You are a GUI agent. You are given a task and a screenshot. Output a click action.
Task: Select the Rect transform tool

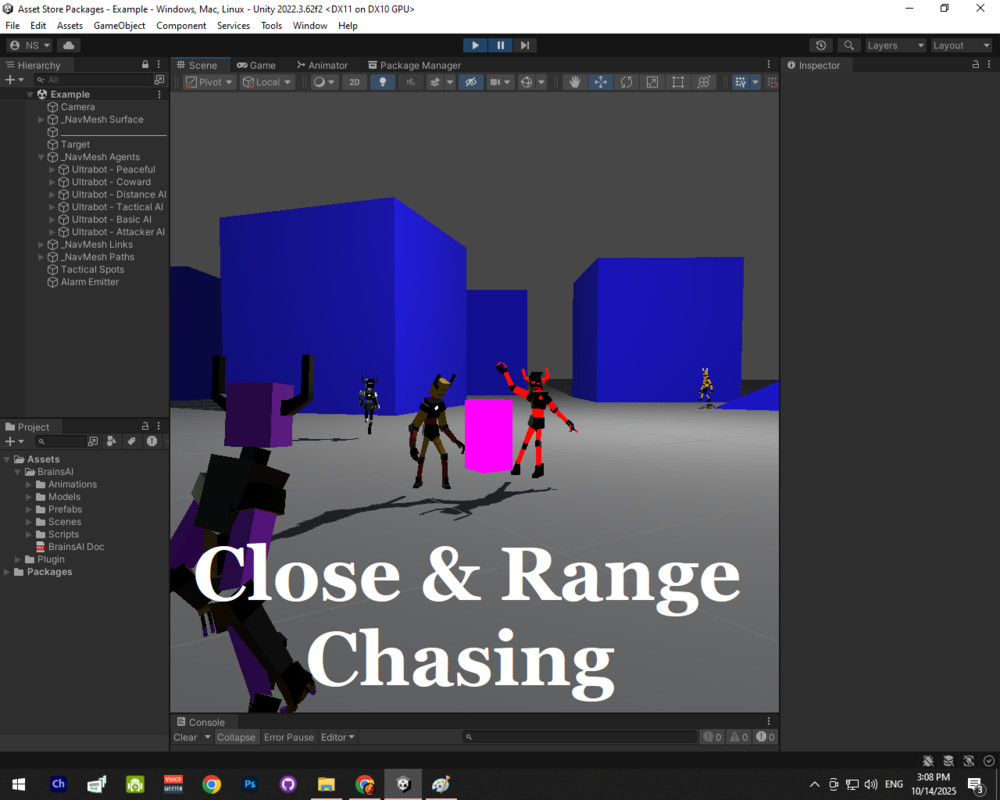[x=678, y=82]
